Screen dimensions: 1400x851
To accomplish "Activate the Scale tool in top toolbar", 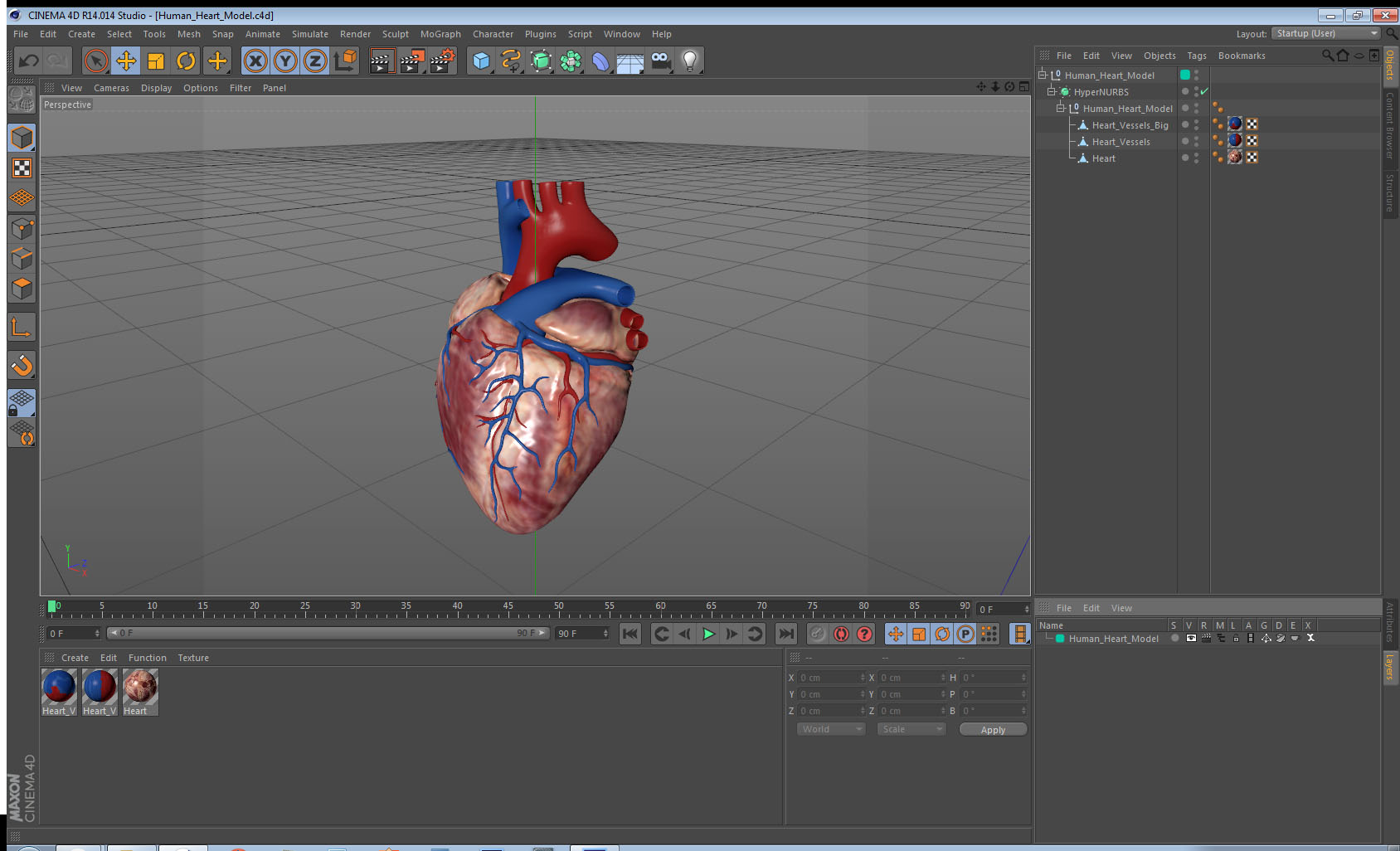I will (x=156, y=61).
